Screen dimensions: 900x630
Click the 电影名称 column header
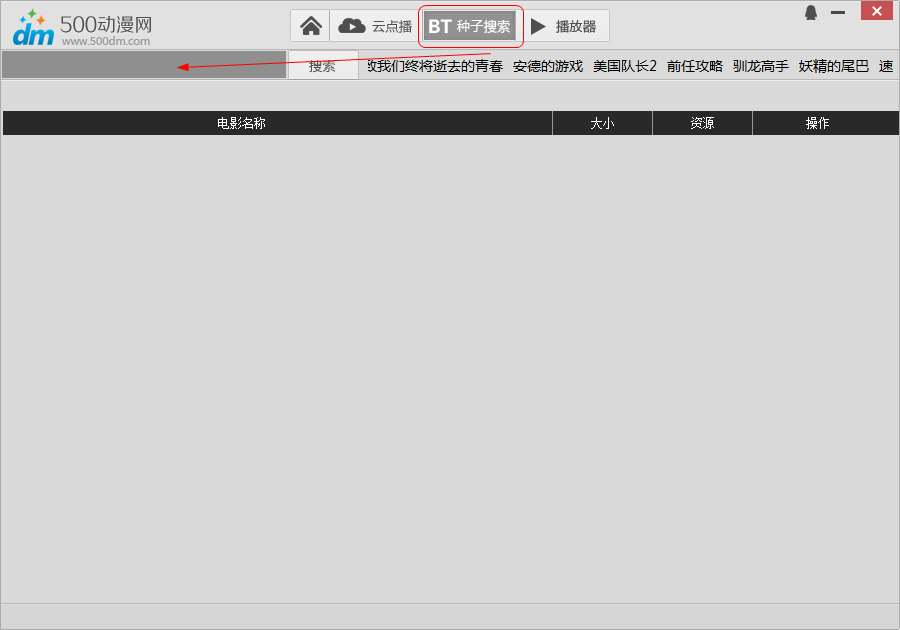click(x=277, y=123)
